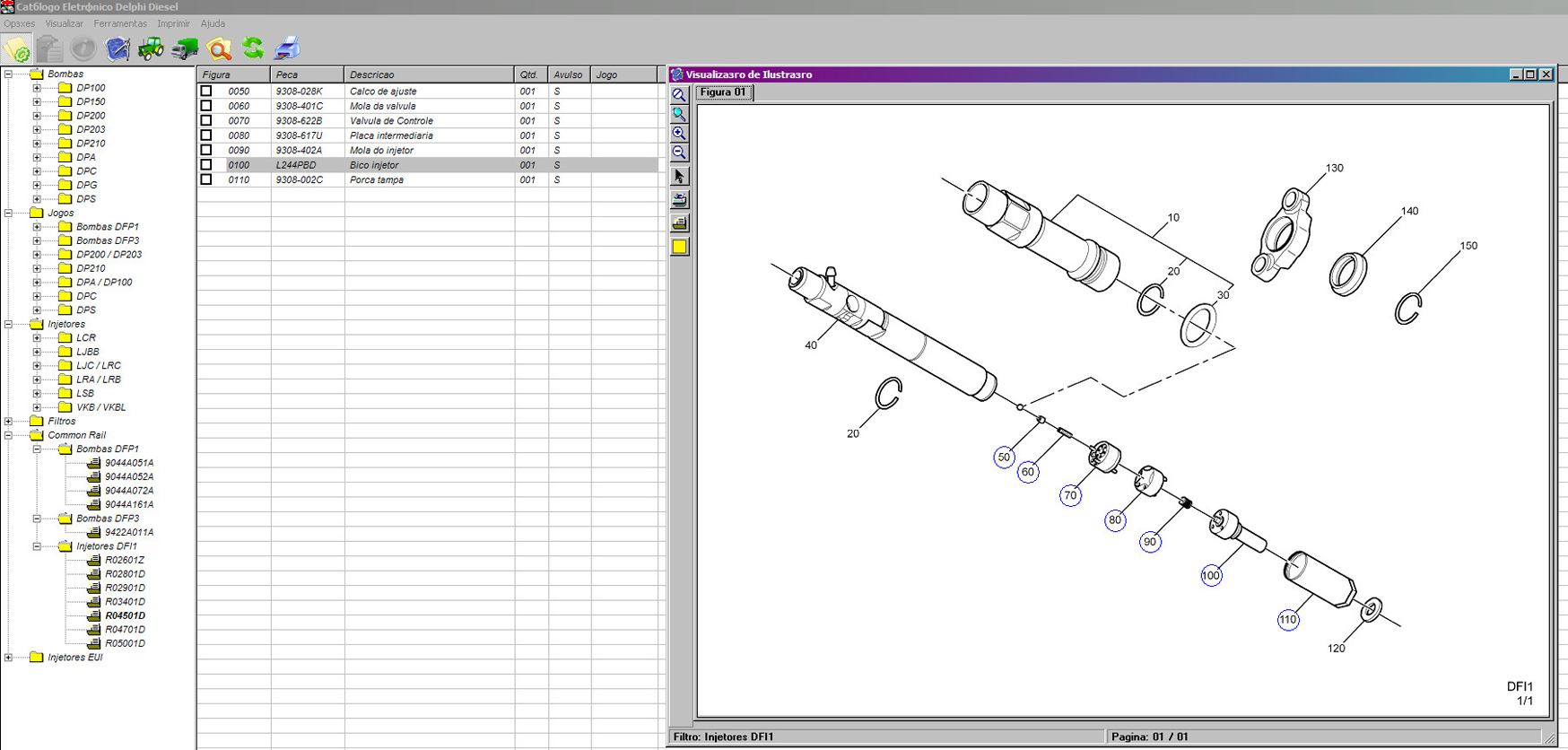This screenshot has height=750, width=1568.
Task: Select the arrow pointer tool in viewer
Action: 680,177
